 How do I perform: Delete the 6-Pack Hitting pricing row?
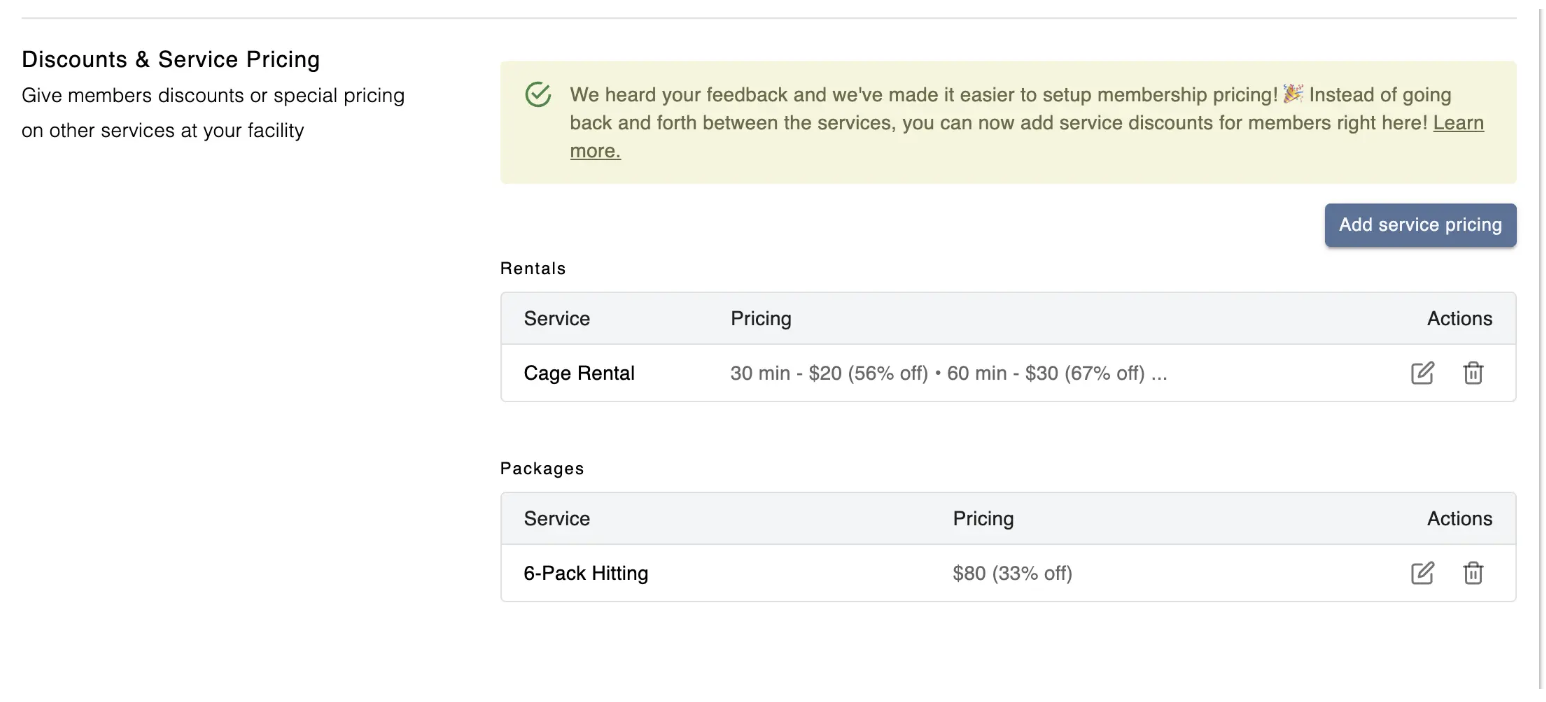pos(1473,573)
